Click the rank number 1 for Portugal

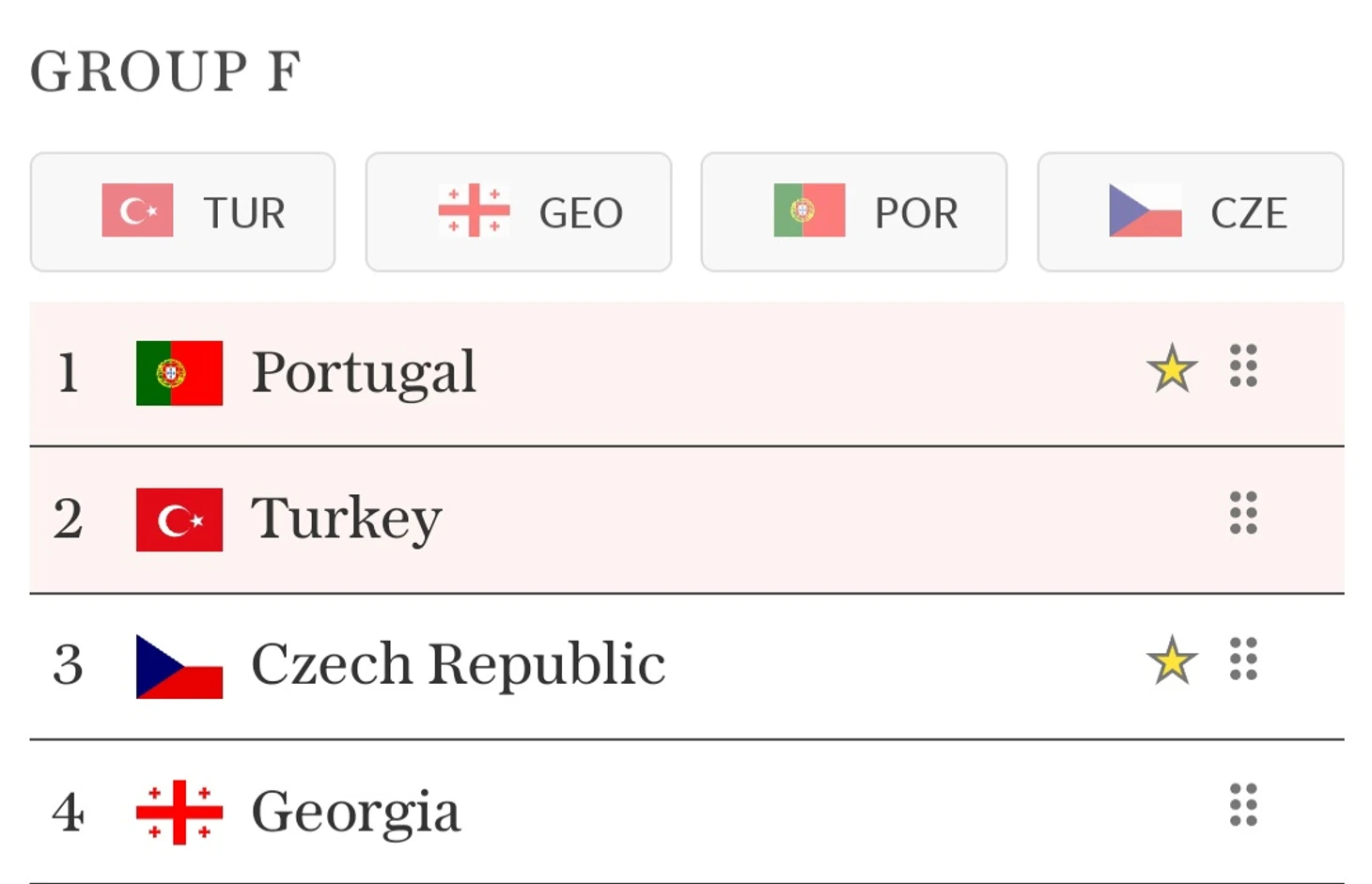point(68,373)
